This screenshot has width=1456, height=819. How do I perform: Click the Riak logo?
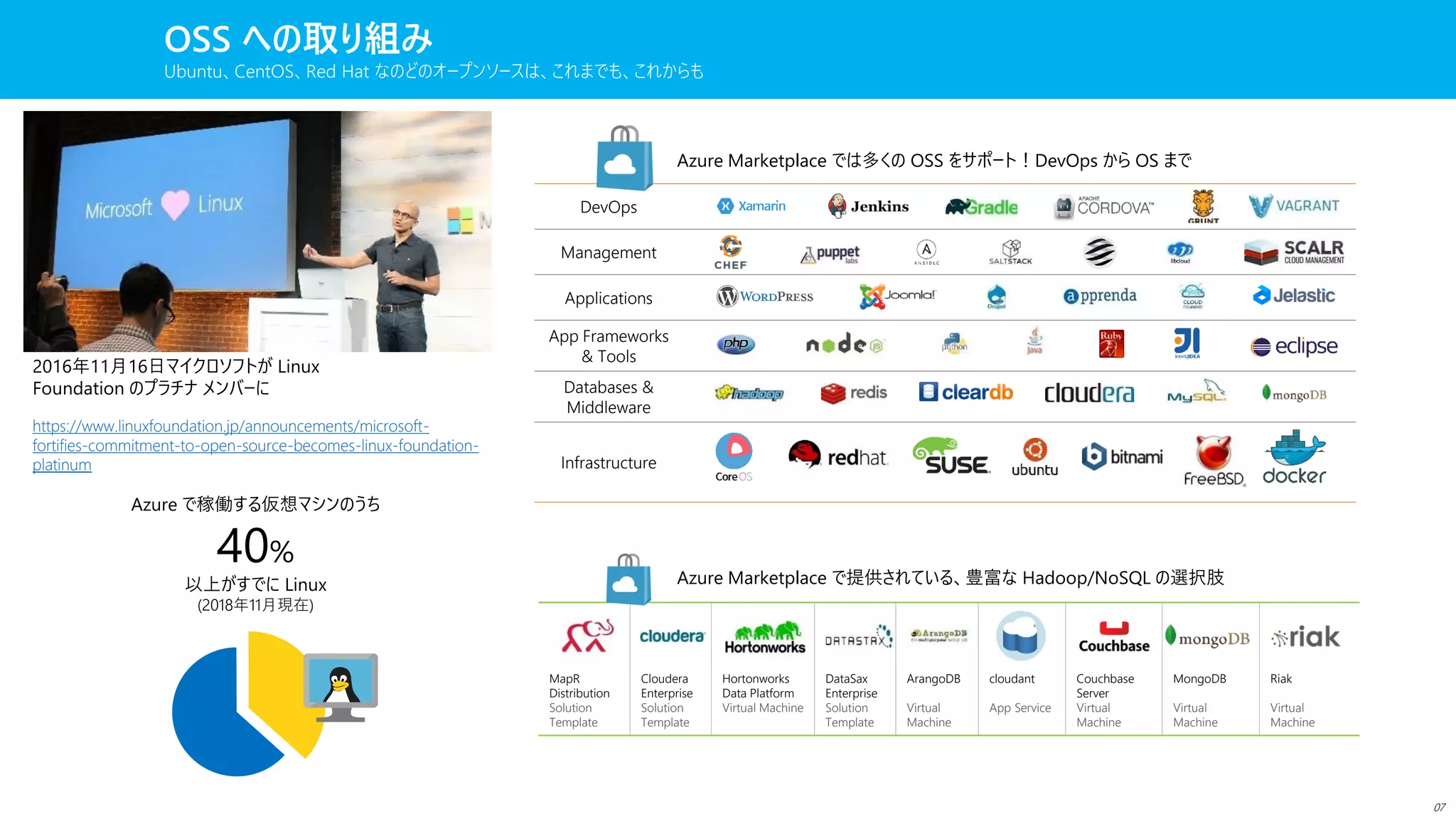1305,637
